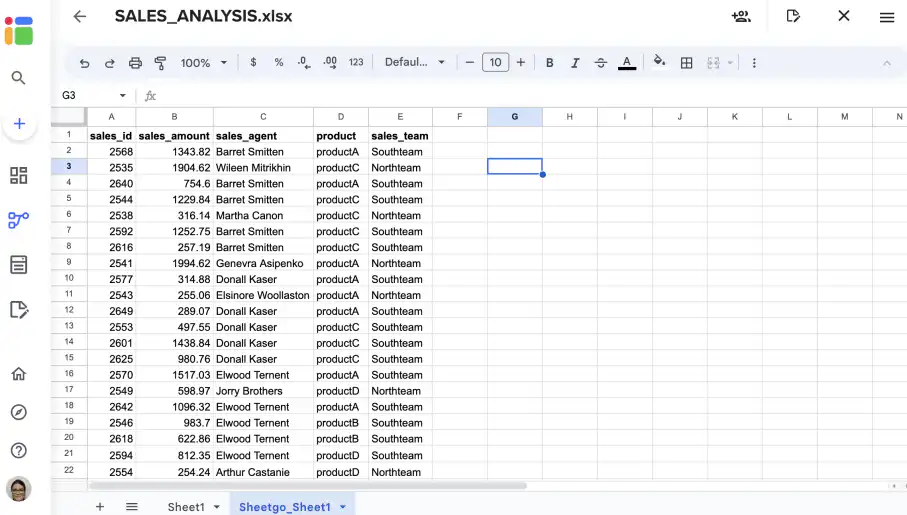Viewport: 907px width, 515px height.
Task: Open the all sheets list icon
Action: tap(132, 507)
